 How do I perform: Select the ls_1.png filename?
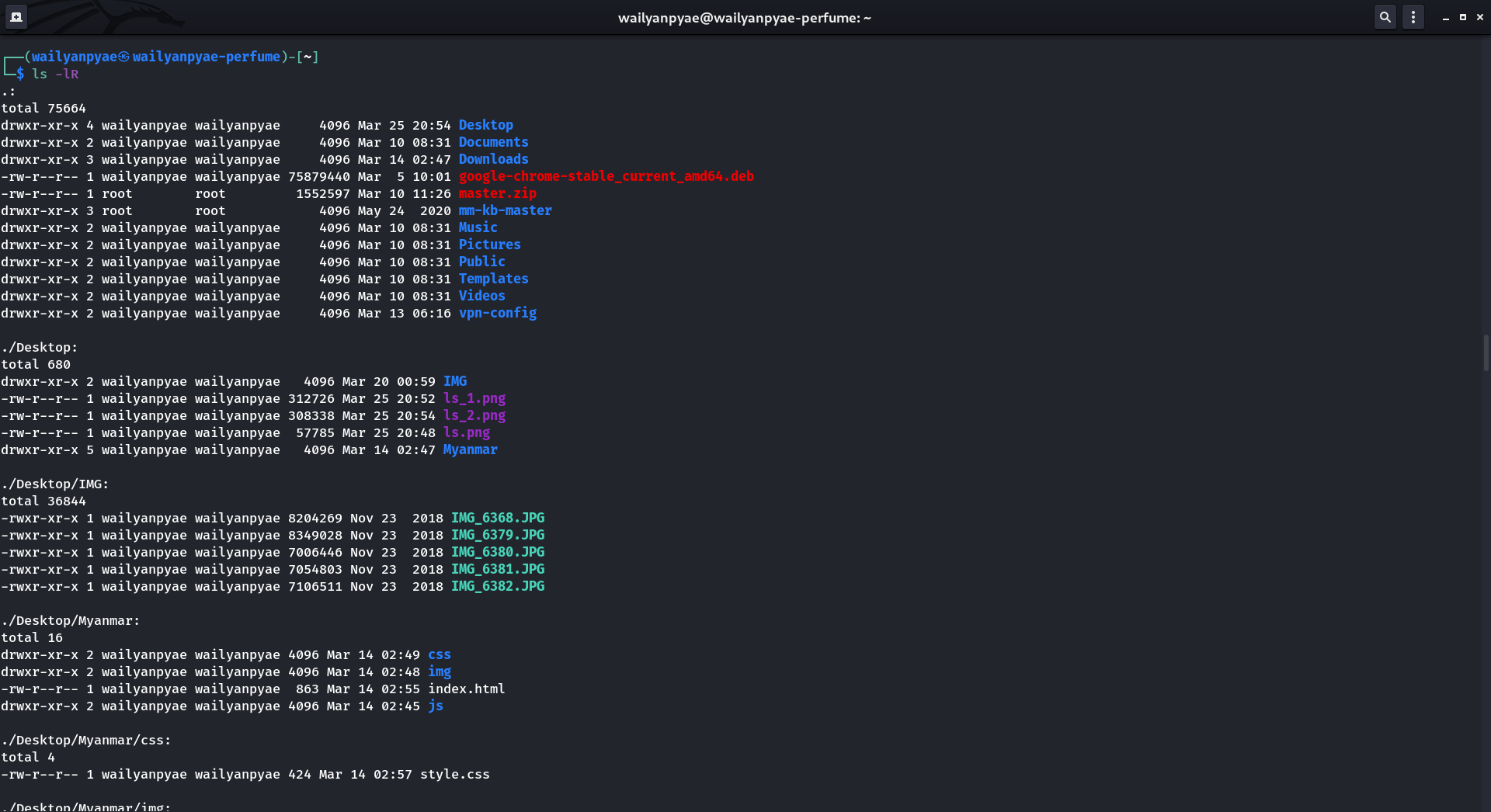click(x=474, y=398)
